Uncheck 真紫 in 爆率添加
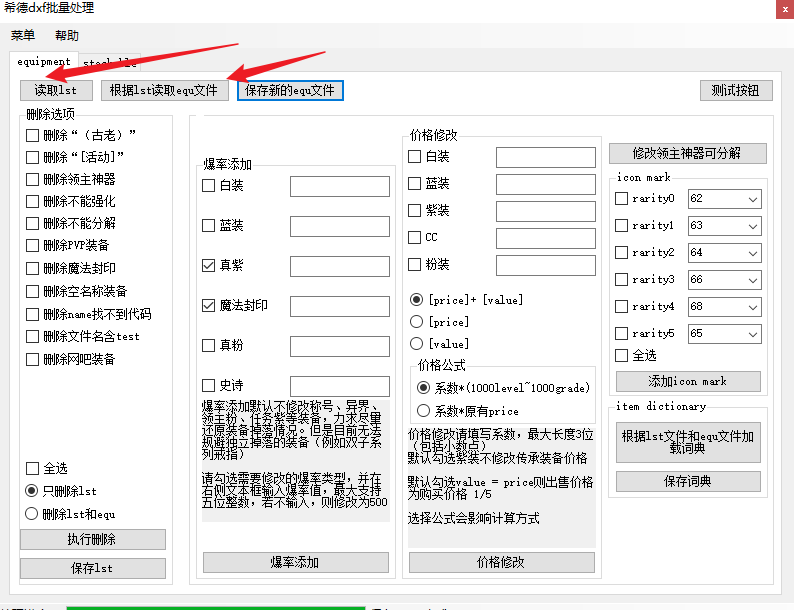Image resolution: width=794 pixels, height=610 pixels. [209, 266]
